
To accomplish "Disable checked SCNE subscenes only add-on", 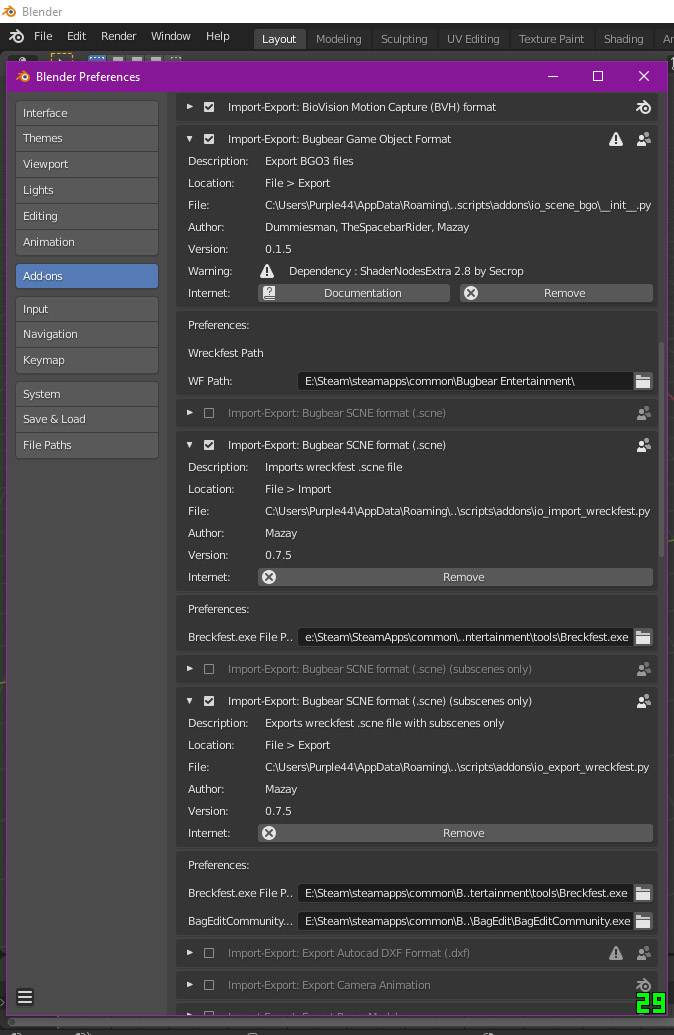I will tap(209, 702).
